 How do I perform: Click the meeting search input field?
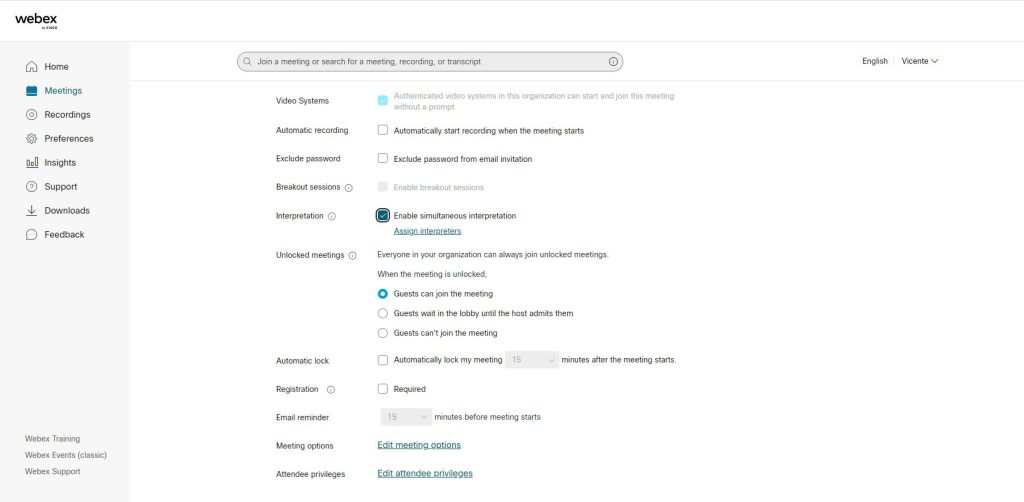point(430,61)
